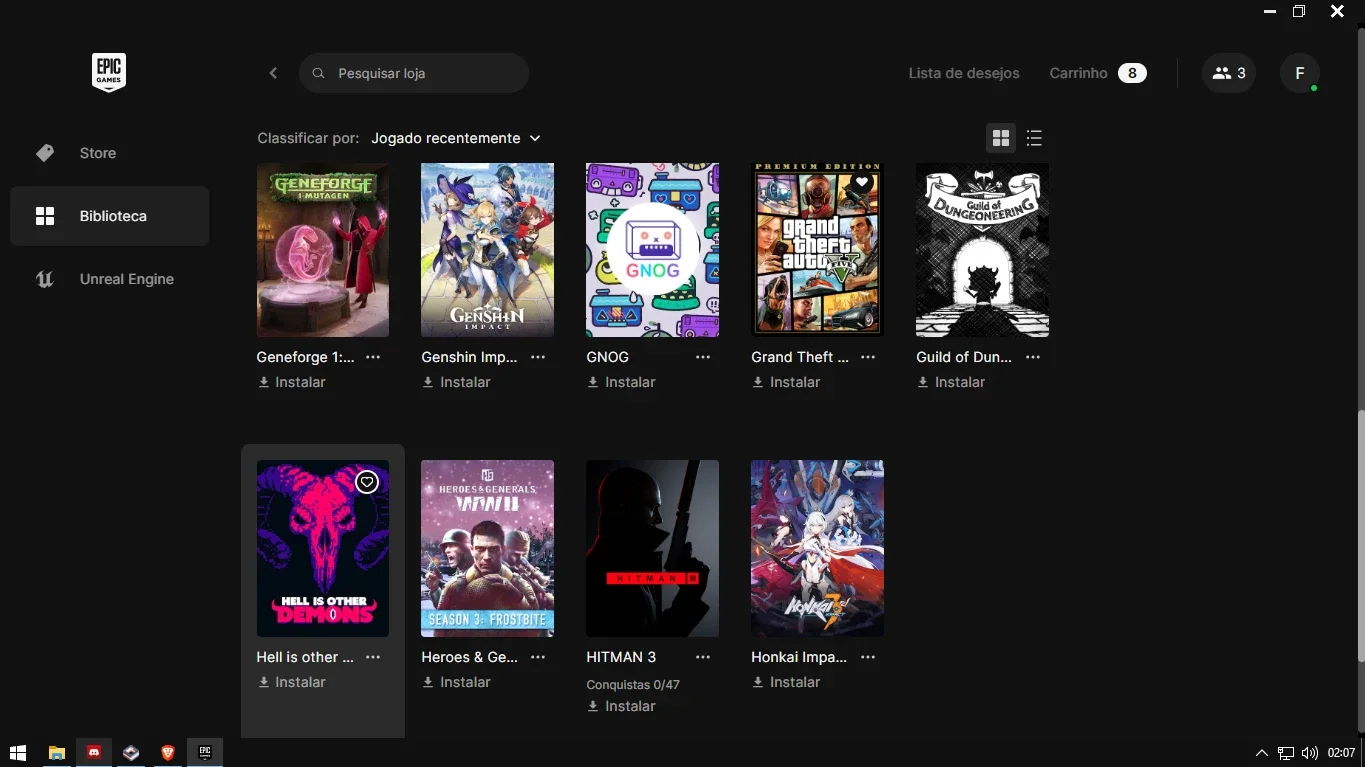The height and width of the screenshot is (767, 1365).
Task: Click Instalar under GNOG
Action: pos(621,382)
